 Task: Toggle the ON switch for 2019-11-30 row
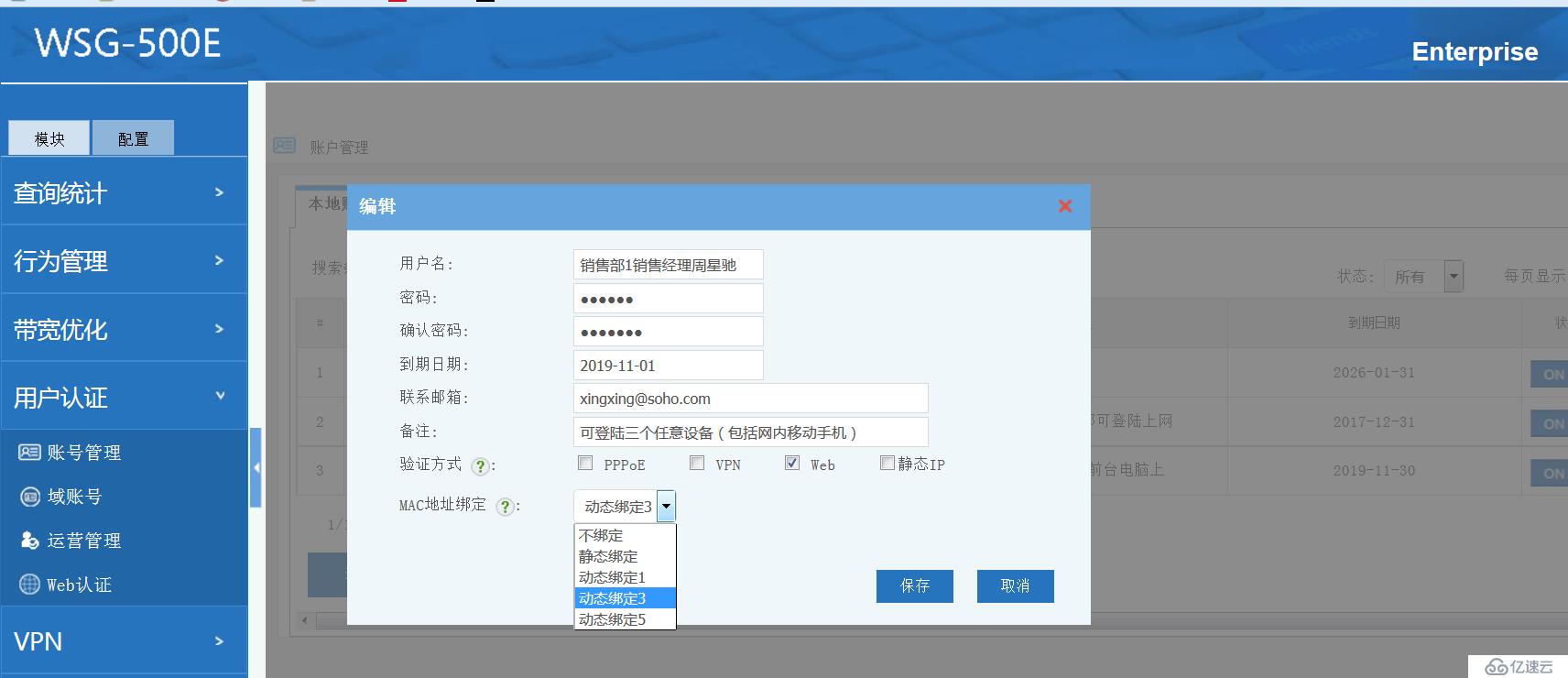1550,473
